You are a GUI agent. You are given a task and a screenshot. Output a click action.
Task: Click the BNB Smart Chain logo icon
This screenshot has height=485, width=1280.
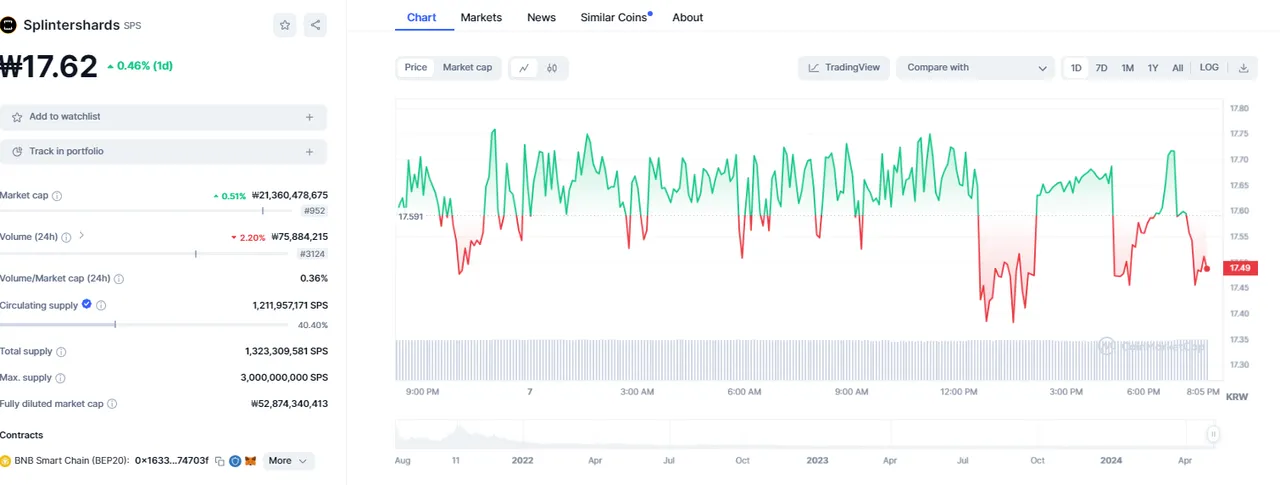tap(5, 461)
